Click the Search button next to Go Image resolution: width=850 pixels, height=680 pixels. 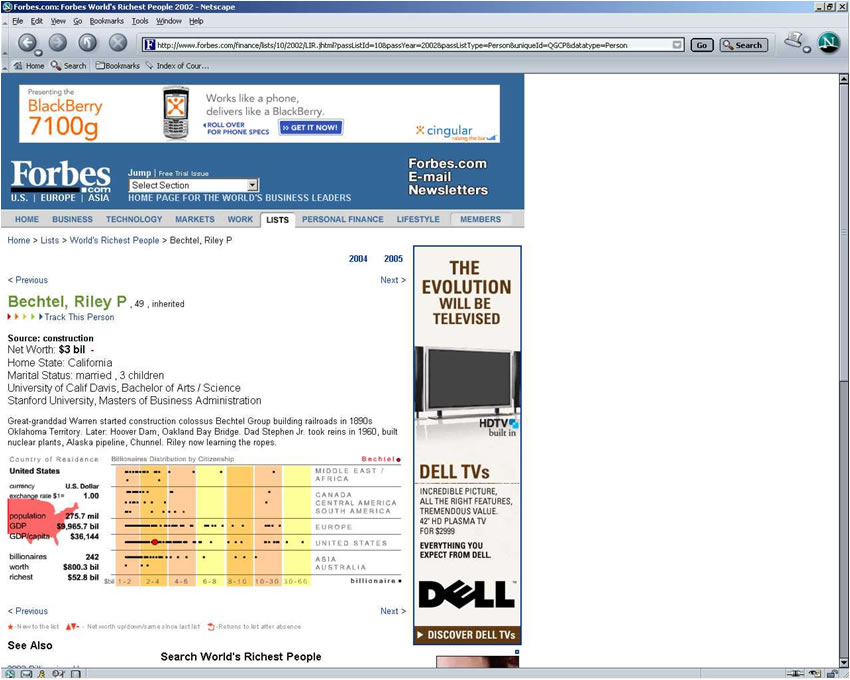click(x=744, y=45)
